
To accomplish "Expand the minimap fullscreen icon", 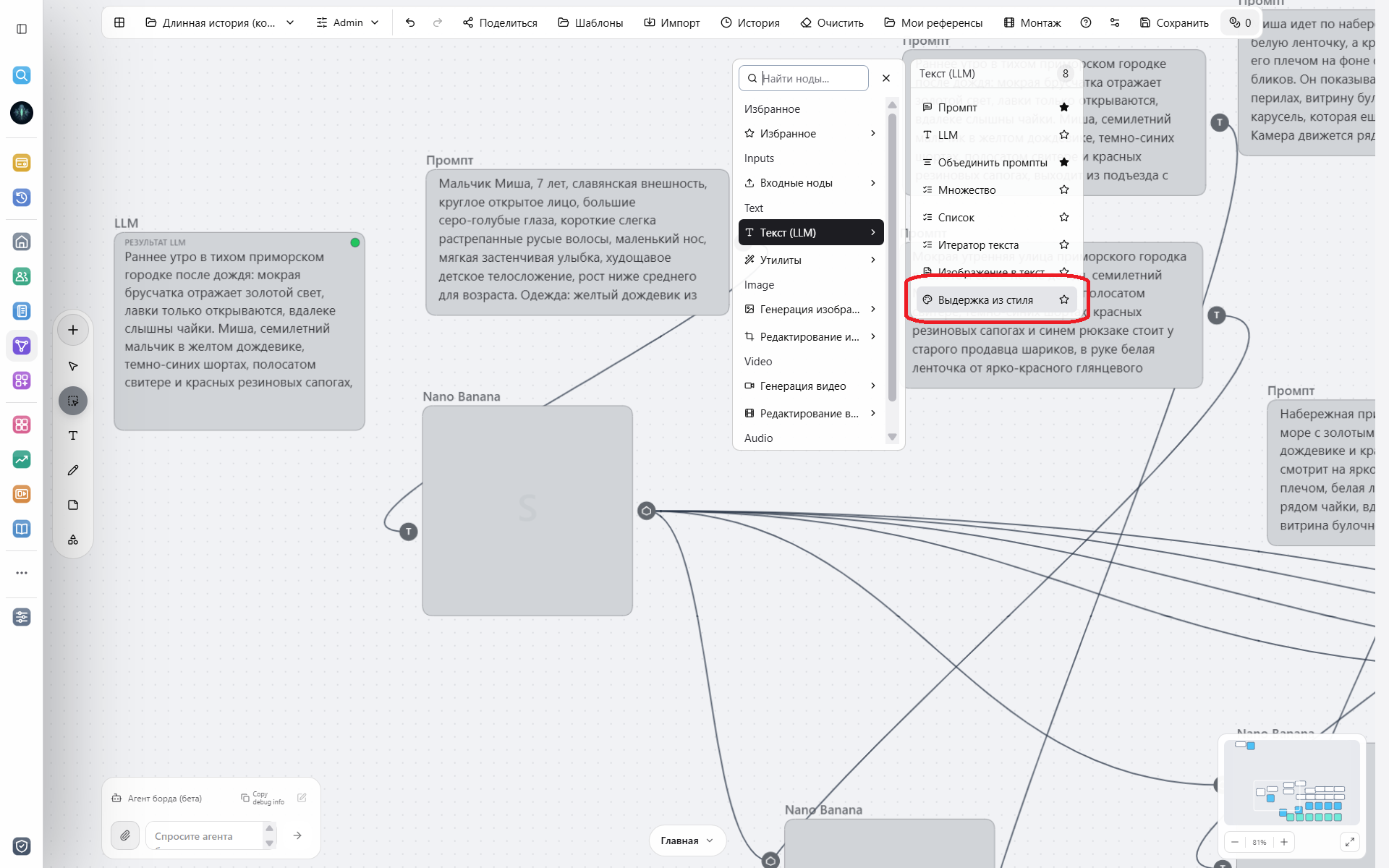I will point(1349,842).
